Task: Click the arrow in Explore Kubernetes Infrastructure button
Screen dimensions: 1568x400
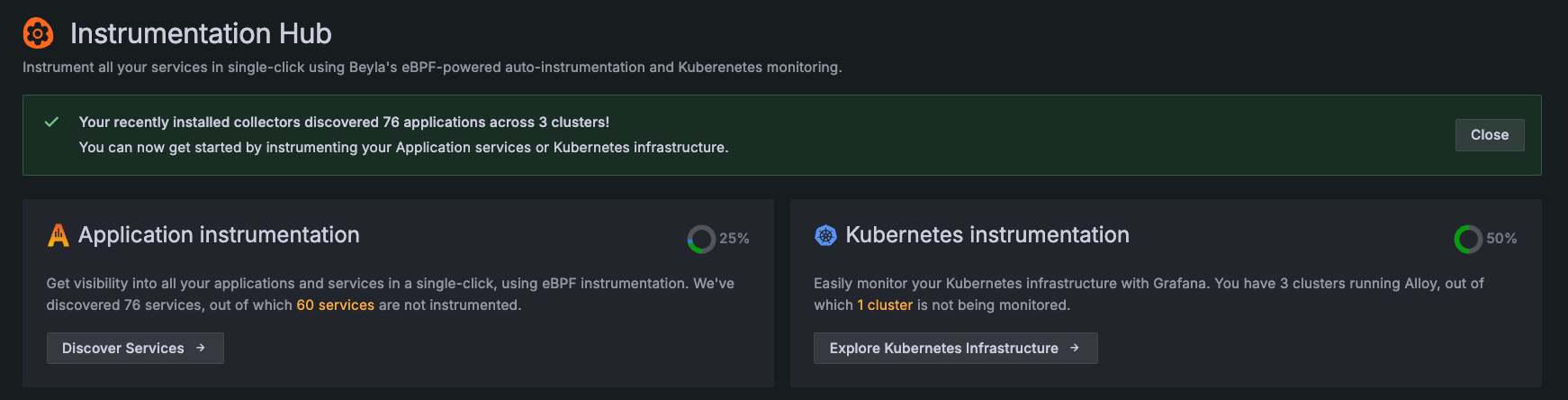Action: pyautogui.click(x=1075, y=348)
